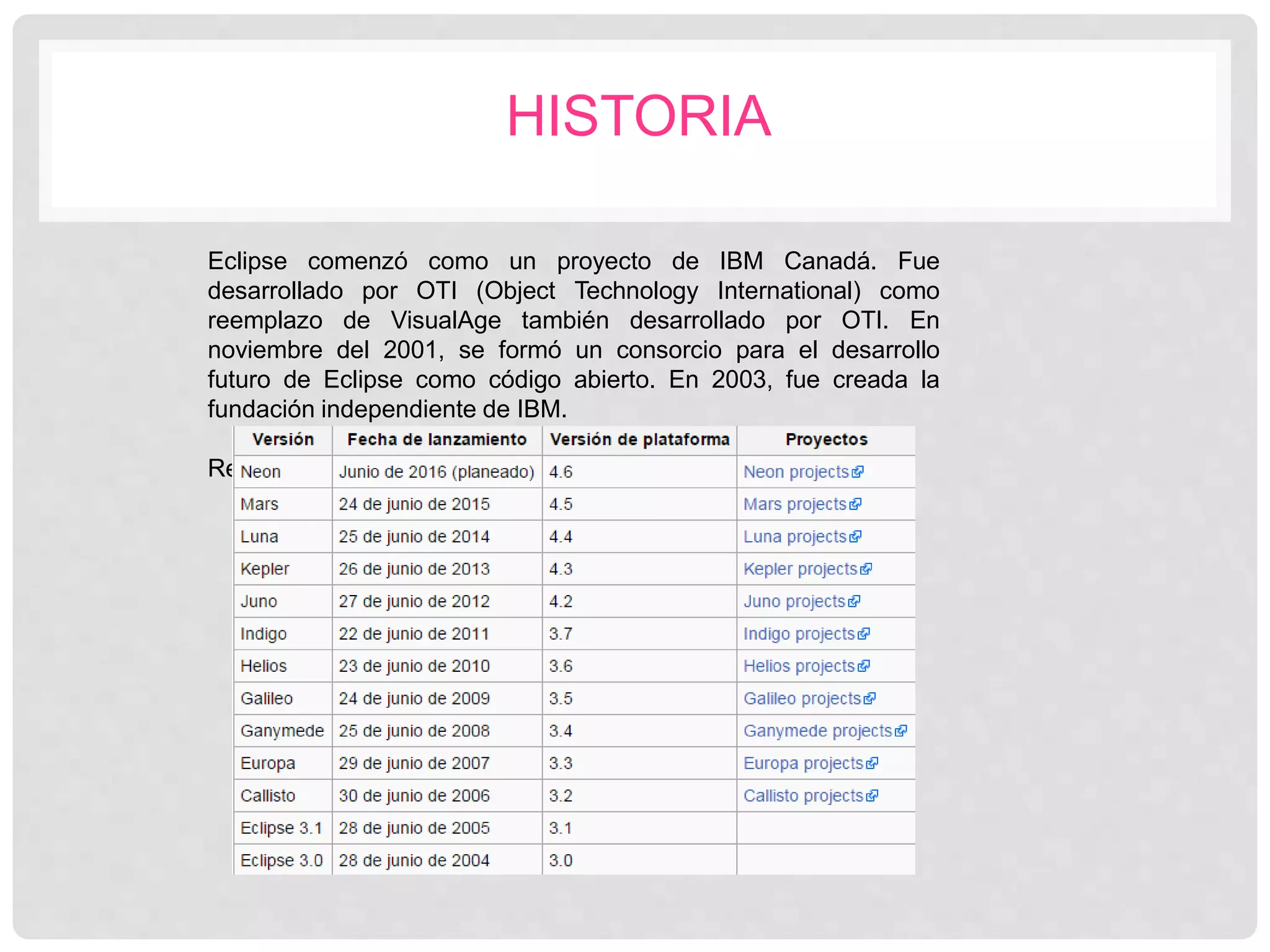Select the 'Versión' column header
The width and height of the screenshot is (1270, 952).
point(283,440)
